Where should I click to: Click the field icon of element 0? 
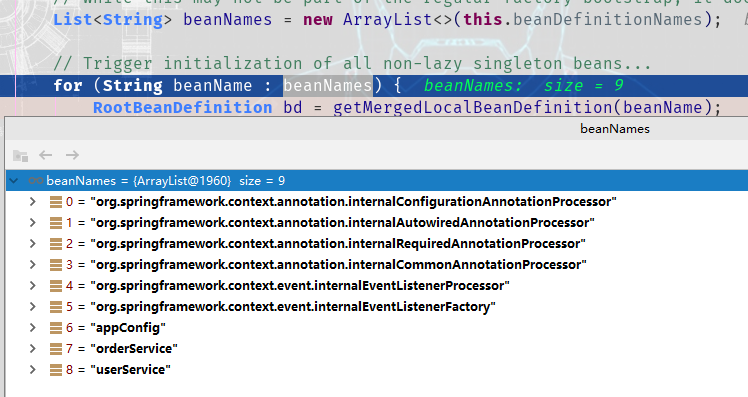(56, 202)
